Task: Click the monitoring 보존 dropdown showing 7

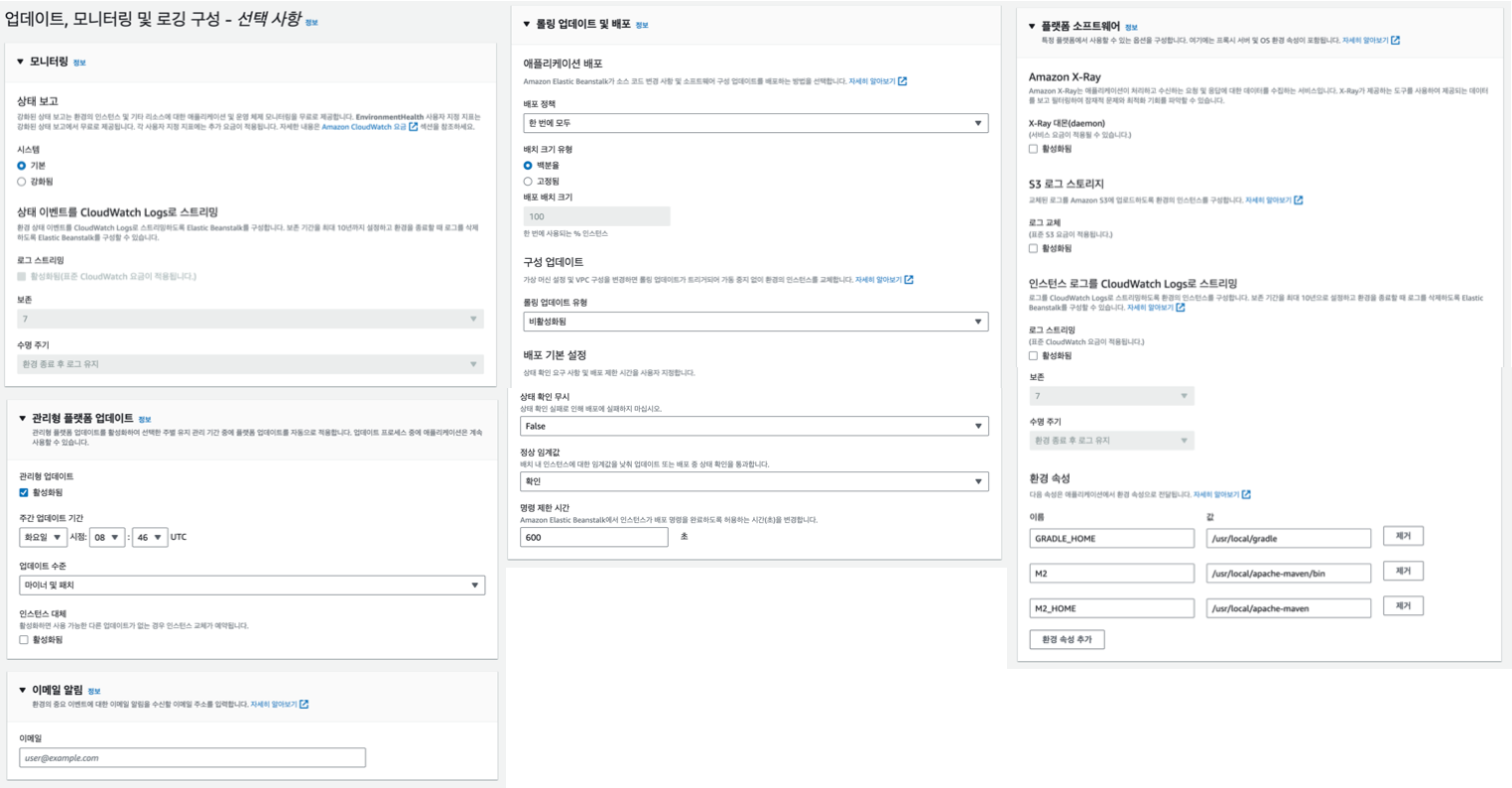Action: [x=251, y=319]
